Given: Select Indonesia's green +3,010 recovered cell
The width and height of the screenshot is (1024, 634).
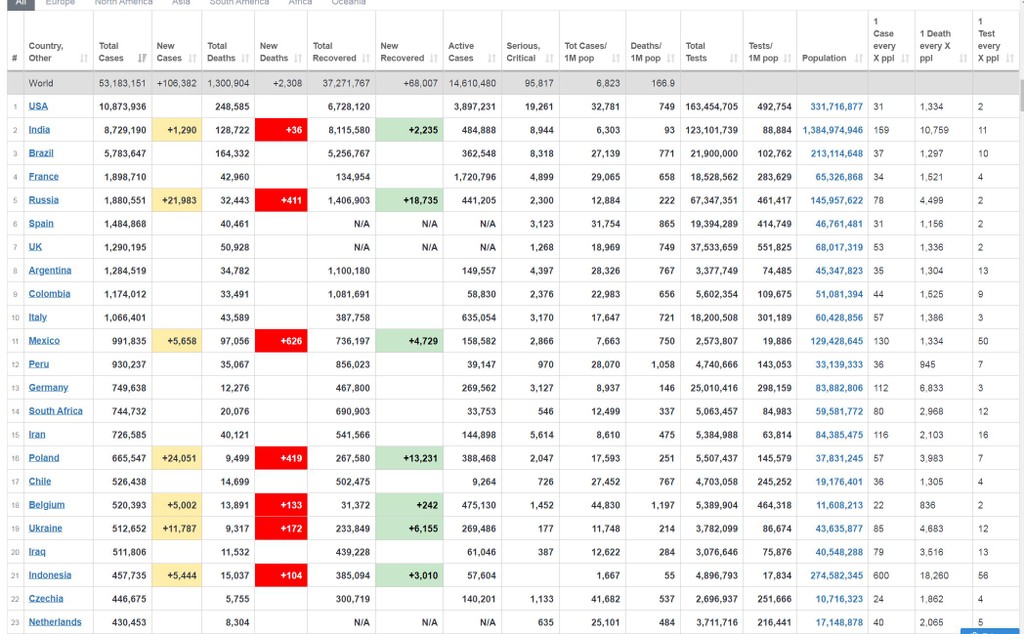Looking at the screenshot, I should click(x=409, y=575).
